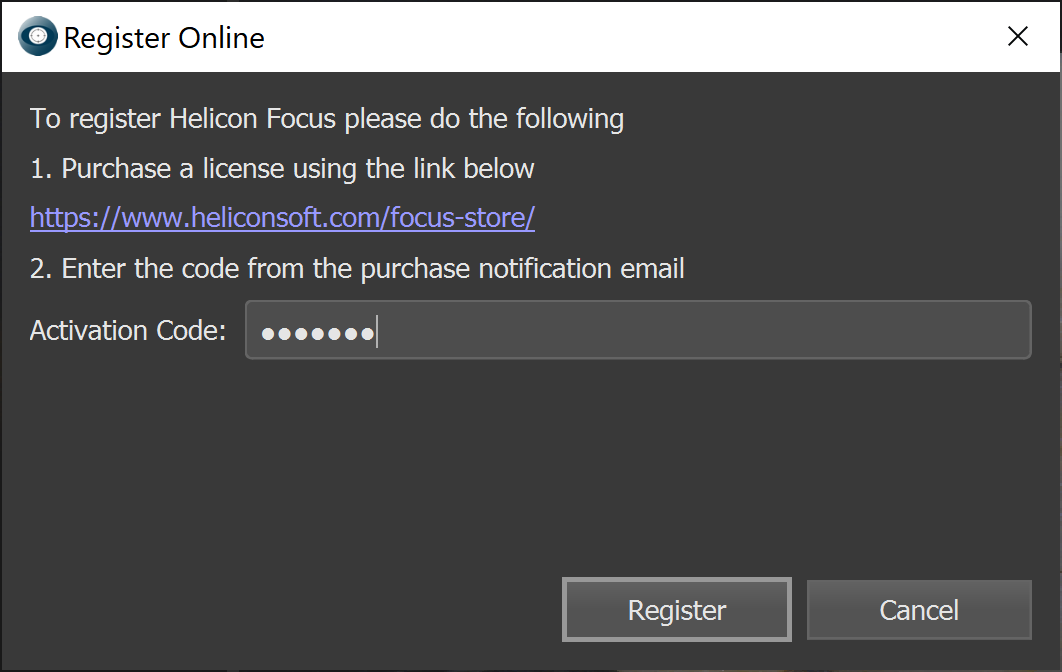The width and height of the screenshot is (1062, 672).
Task: Click the X in the title bar
Action: 1018,38
